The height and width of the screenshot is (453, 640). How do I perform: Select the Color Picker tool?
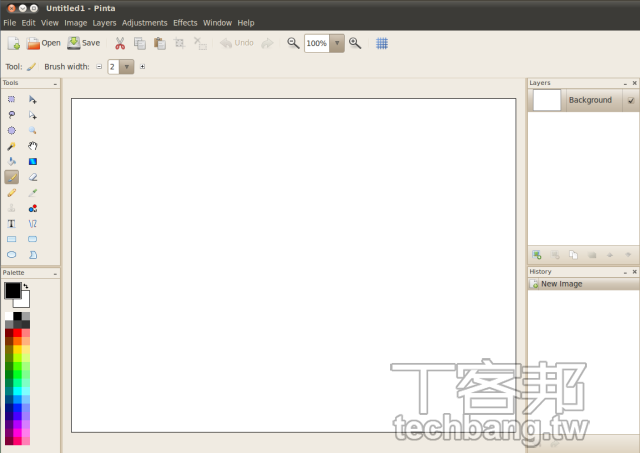click(33, 193)
